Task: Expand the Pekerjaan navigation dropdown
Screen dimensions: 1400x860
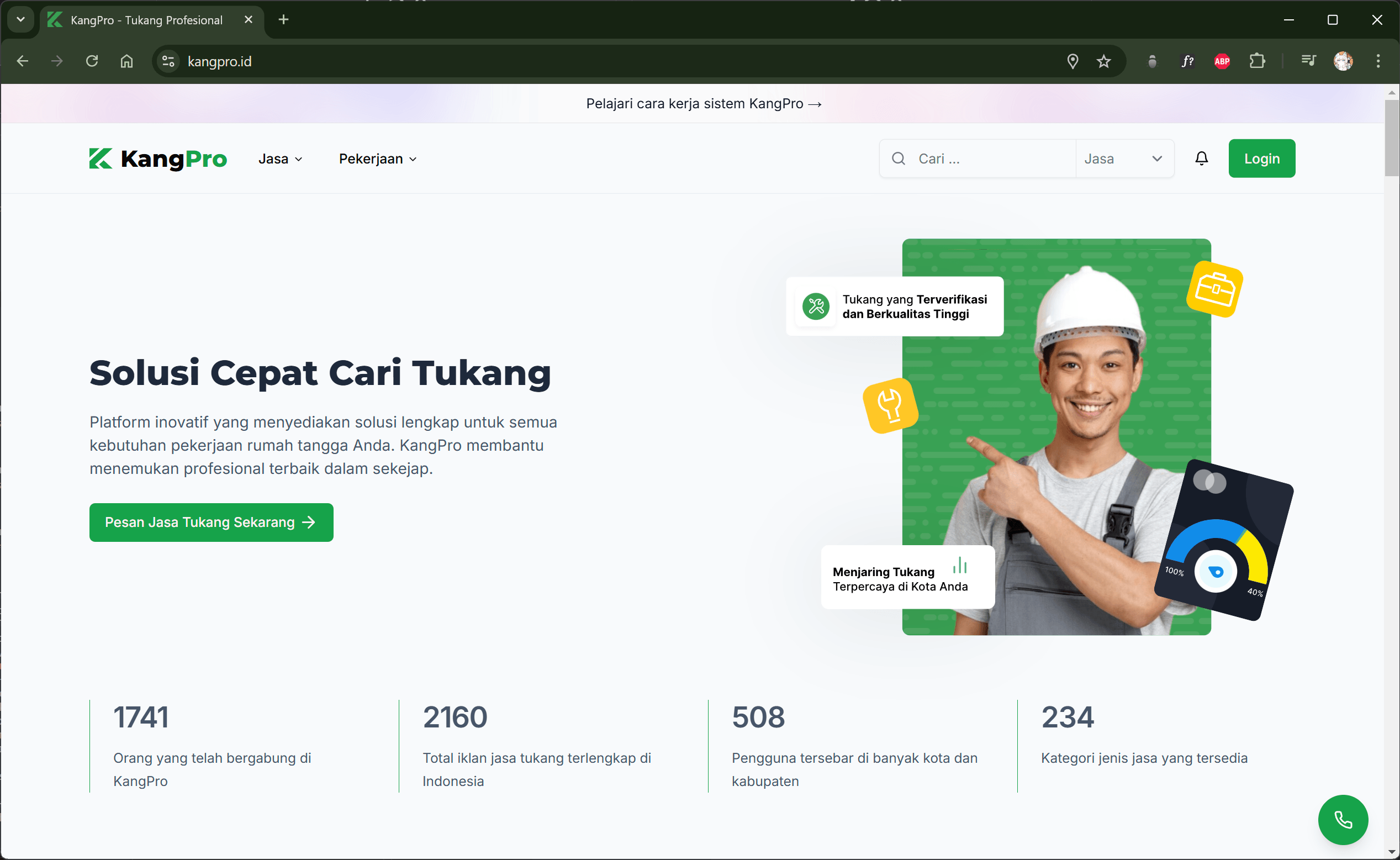Action: pos(377,159)
